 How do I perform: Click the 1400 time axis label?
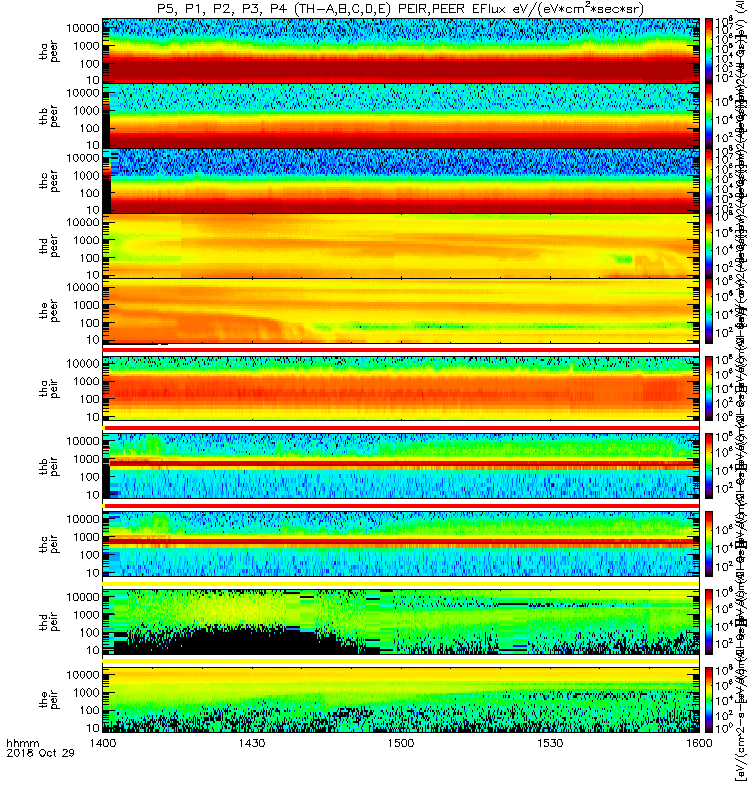103,743
